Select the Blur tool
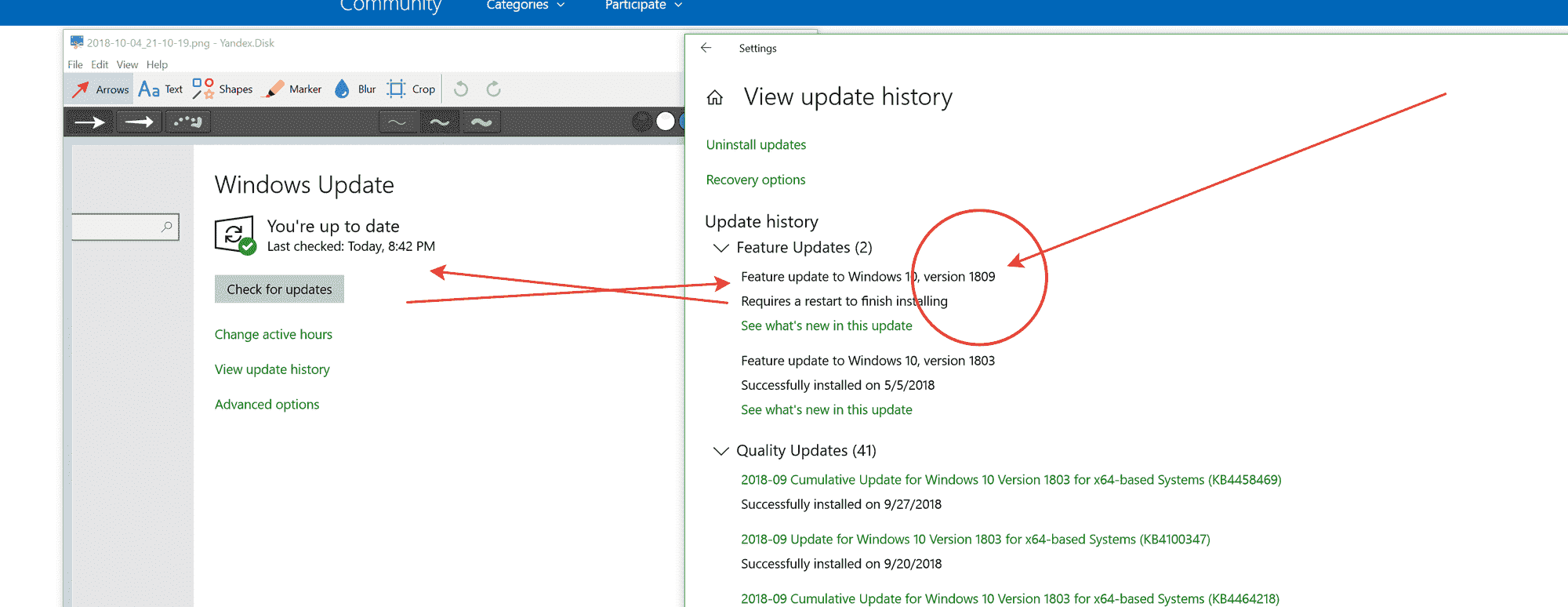 click(355, 89)
